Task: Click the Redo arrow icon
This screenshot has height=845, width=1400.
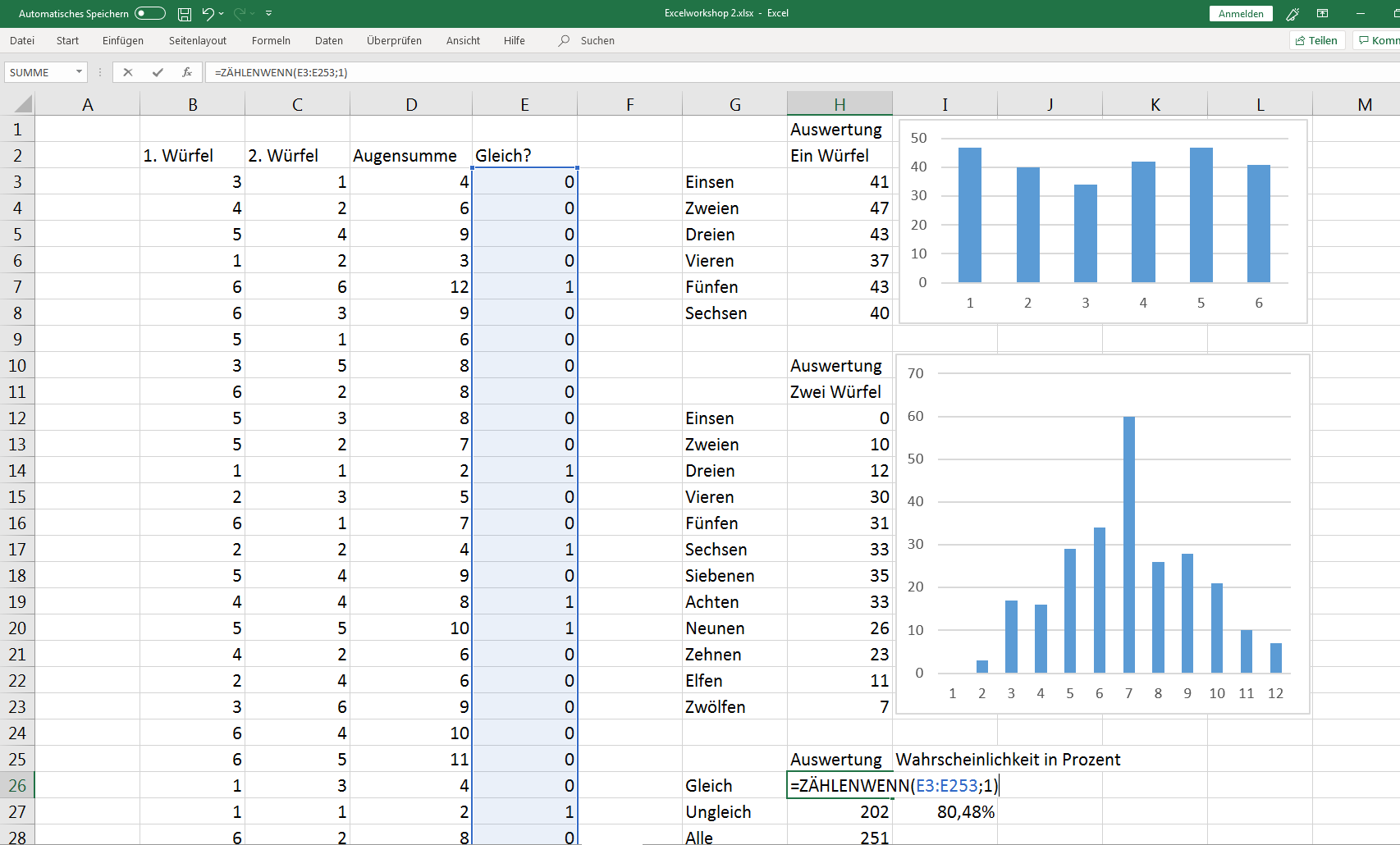Action: [x=240, y=13]
